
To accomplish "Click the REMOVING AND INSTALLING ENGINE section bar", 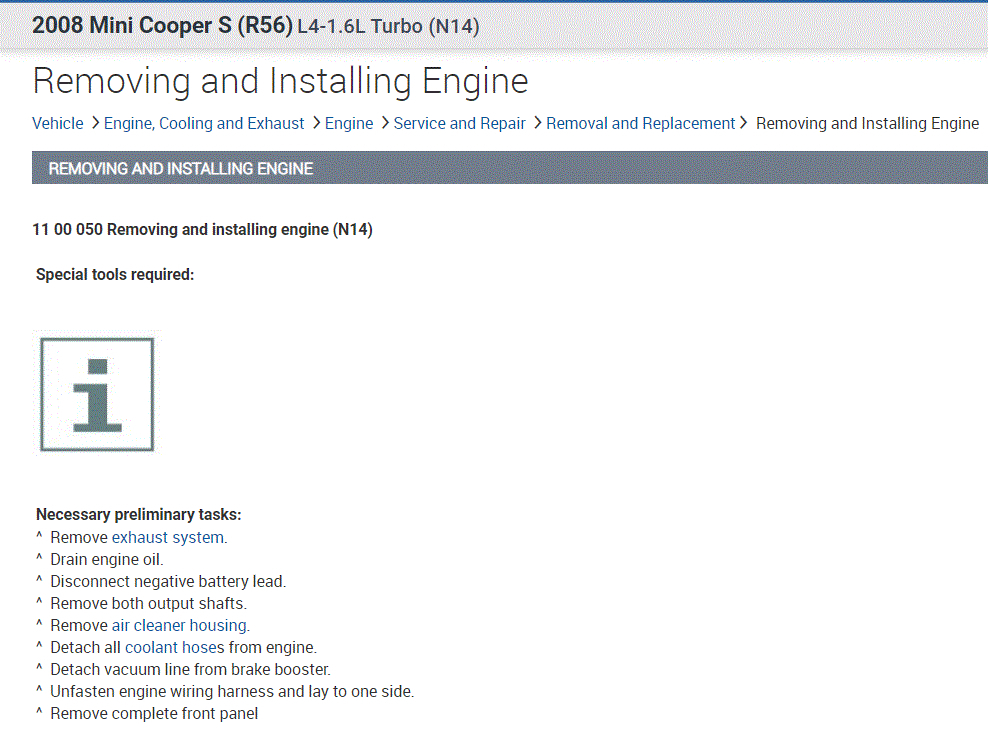I will click(x=510, y=168).
